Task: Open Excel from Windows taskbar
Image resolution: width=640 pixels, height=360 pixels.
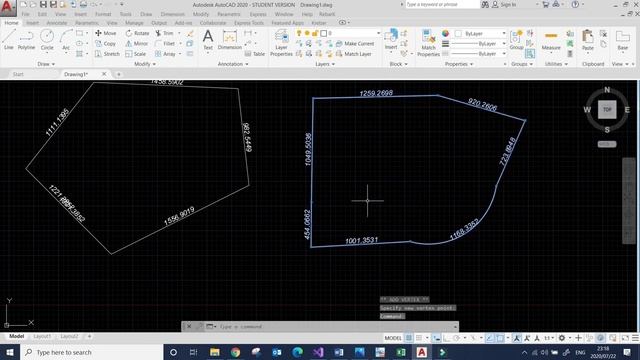Action: pyautogui.click(x=401, y=352)
